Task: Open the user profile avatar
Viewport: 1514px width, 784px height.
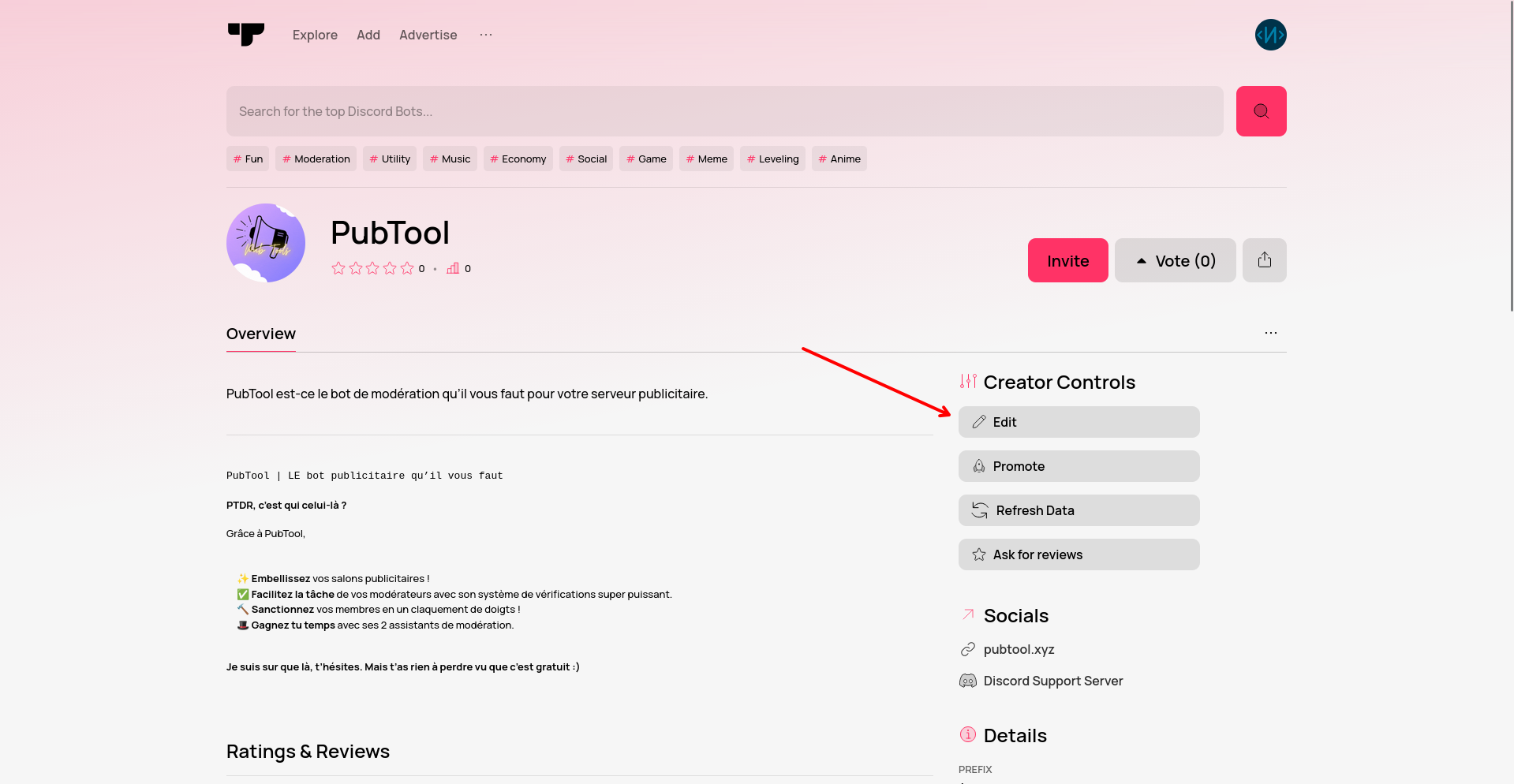Action: click(1270, 35)
